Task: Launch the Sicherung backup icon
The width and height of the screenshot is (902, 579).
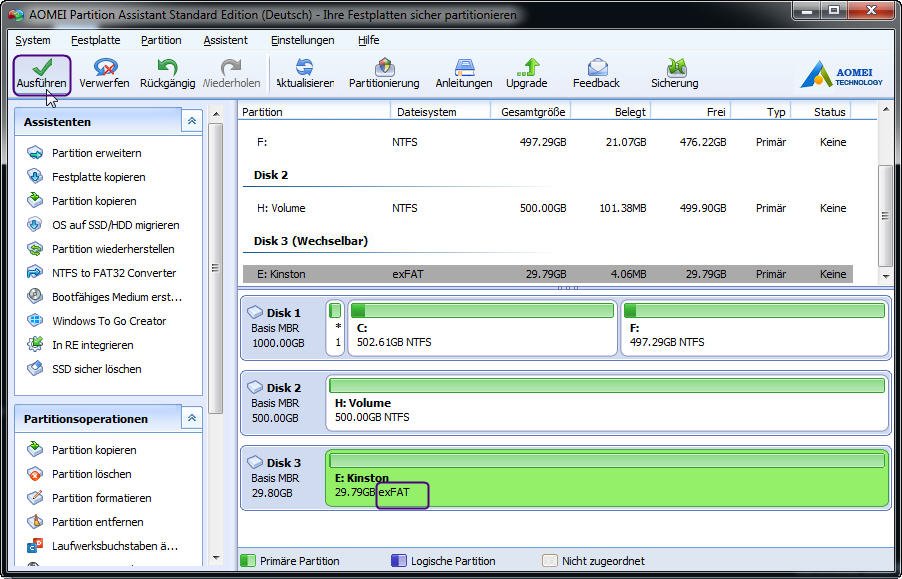Action: [x=675, y=67]
